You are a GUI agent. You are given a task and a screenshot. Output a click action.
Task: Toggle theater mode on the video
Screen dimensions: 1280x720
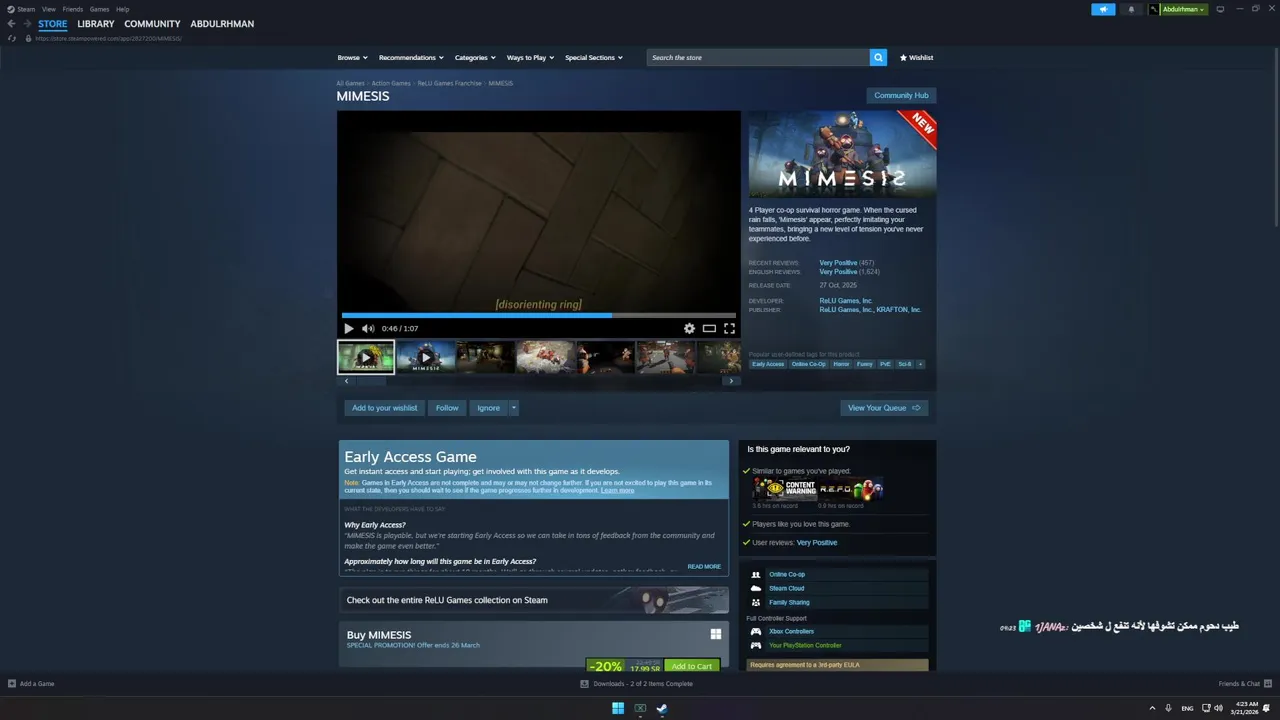tap(709, 328)
